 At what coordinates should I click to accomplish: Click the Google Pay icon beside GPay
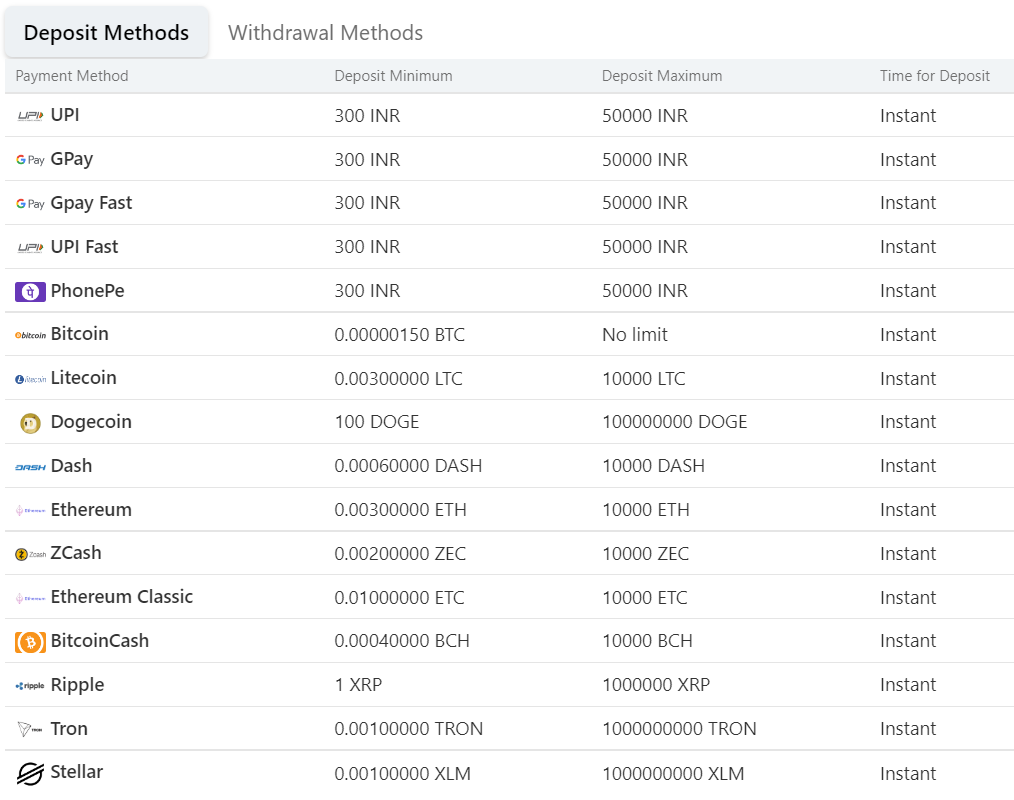pyautogui.click(x=30, y=160)
